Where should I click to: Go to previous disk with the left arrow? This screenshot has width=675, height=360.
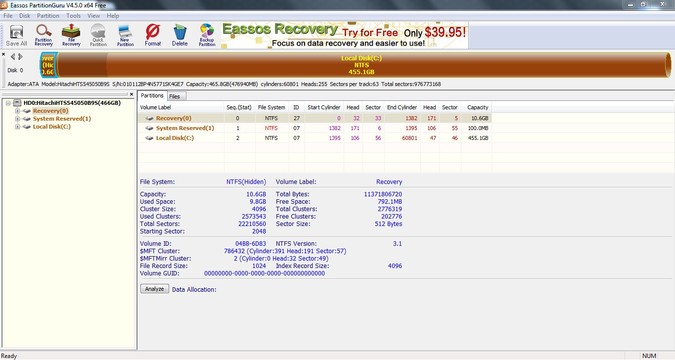[12, 56]
